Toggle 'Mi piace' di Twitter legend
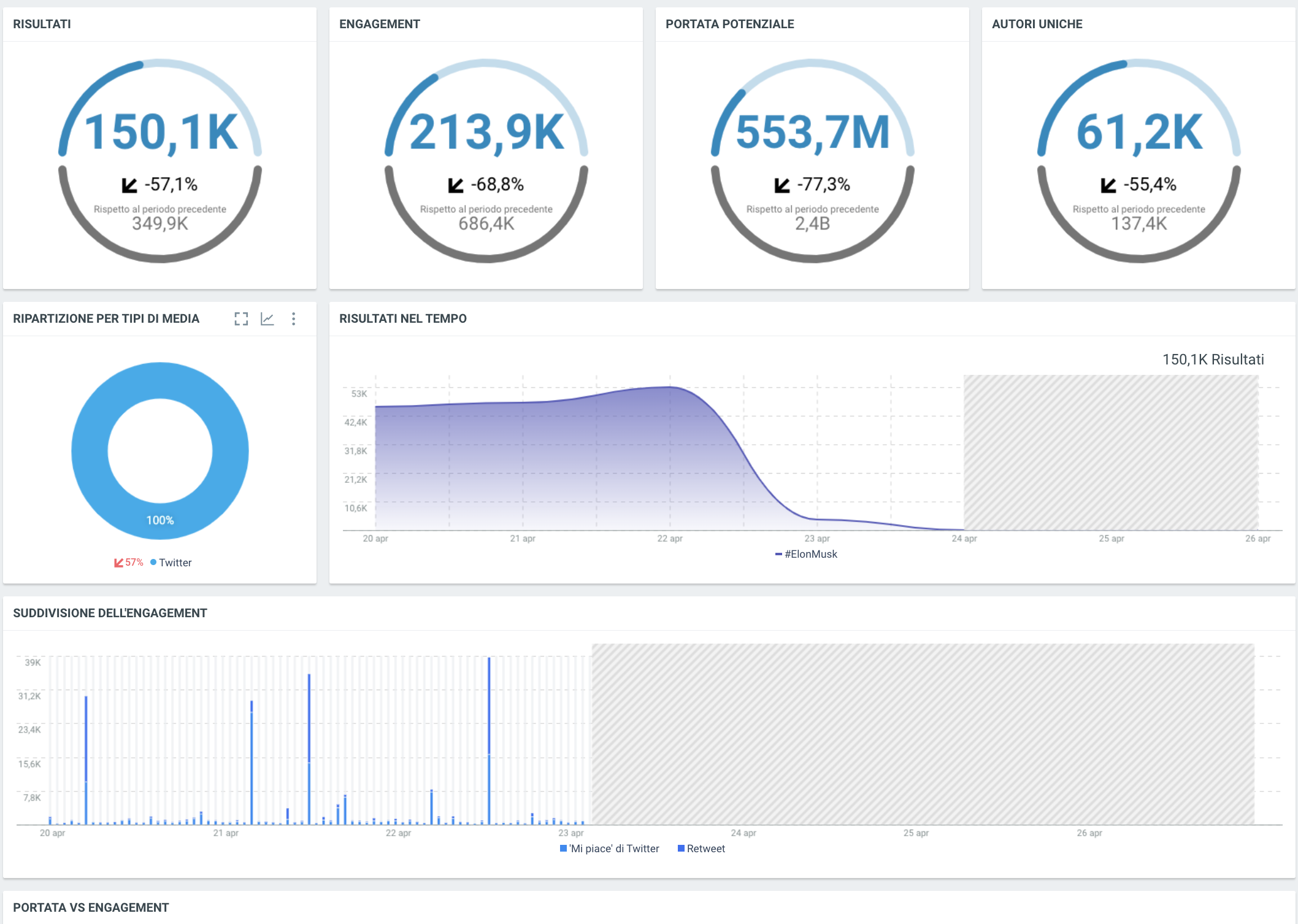 pyautogui.click(x=609, y=849)
